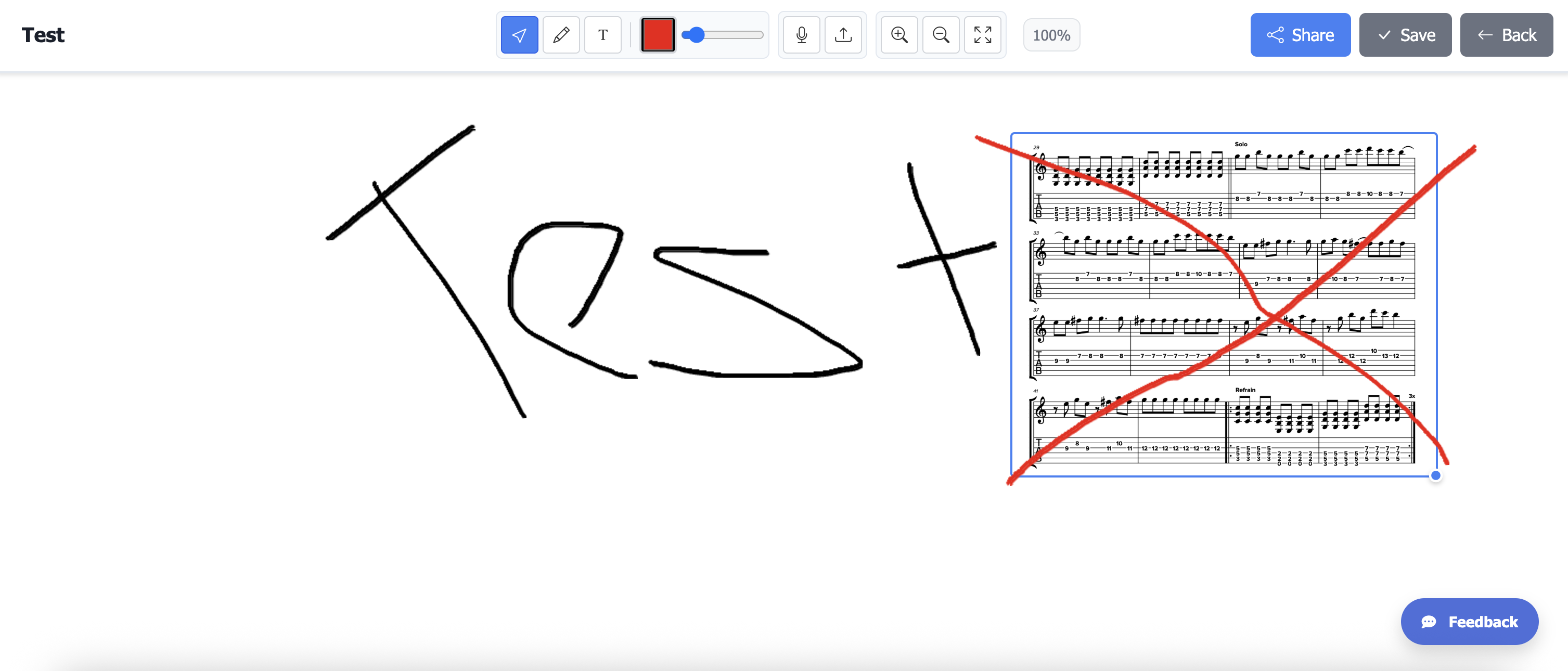
Task: Open the red color swatch picker
Action: pyautogui.click(x=658, y=35)
